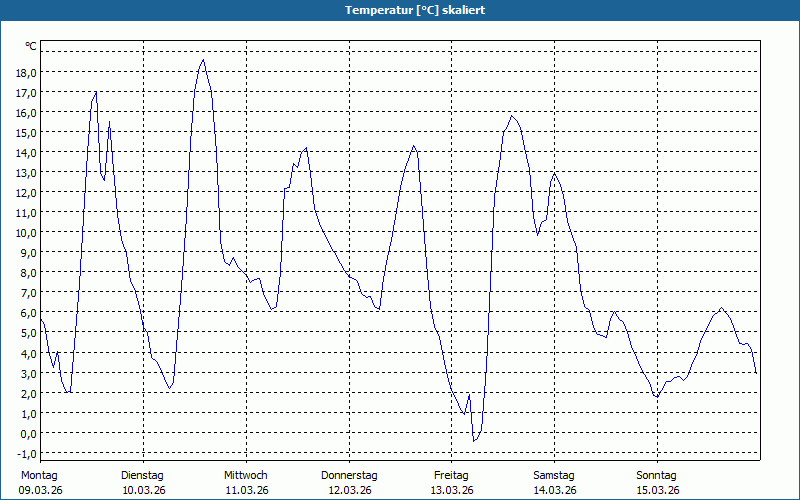The width and height of the screenshot is (800, 500).
Task: Click the 9,0 y-axis value
Action: point(29,253)
